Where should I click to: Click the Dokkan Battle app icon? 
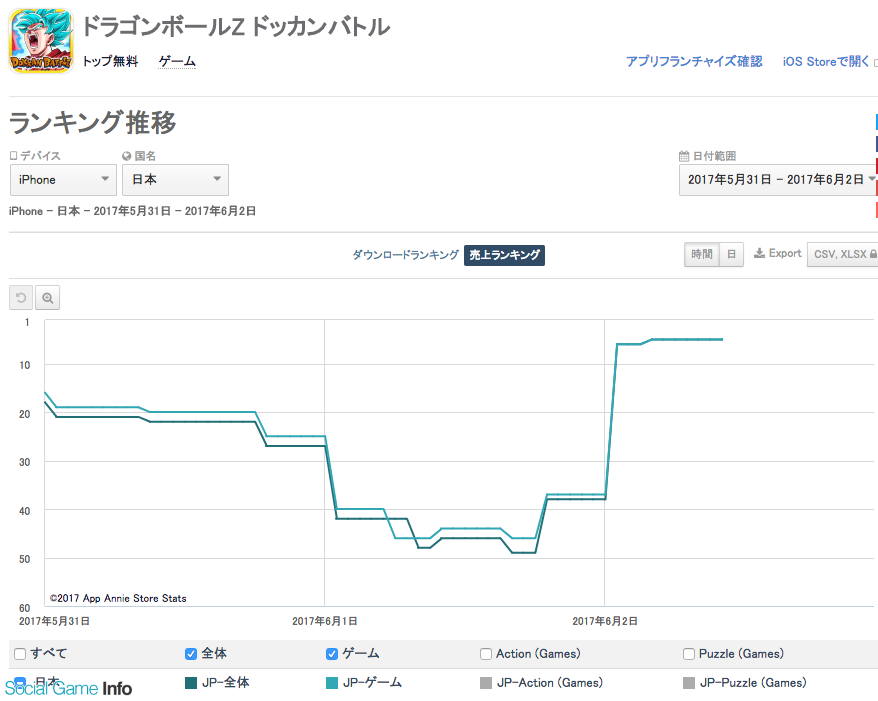click(41, 40)
